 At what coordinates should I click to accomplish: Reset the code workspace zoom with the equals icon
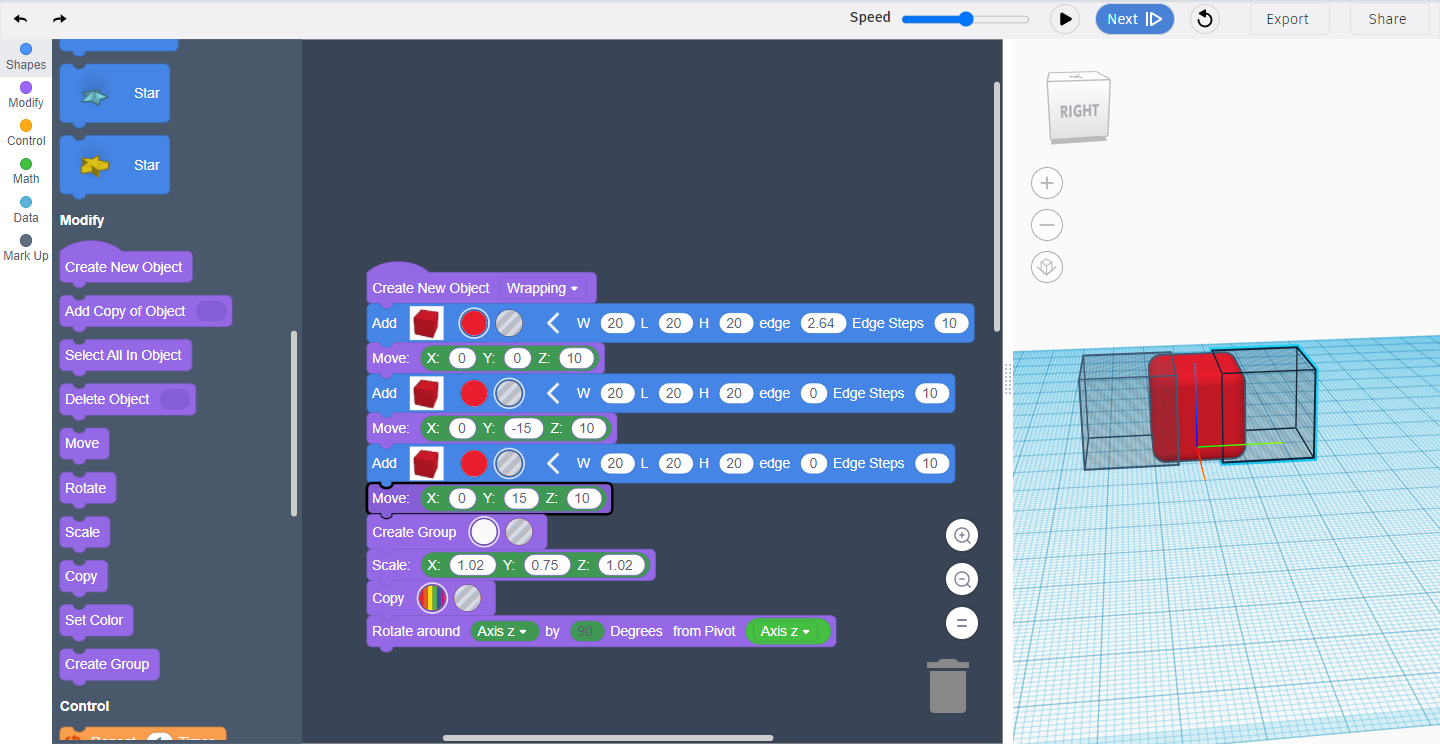coord(962,623)
